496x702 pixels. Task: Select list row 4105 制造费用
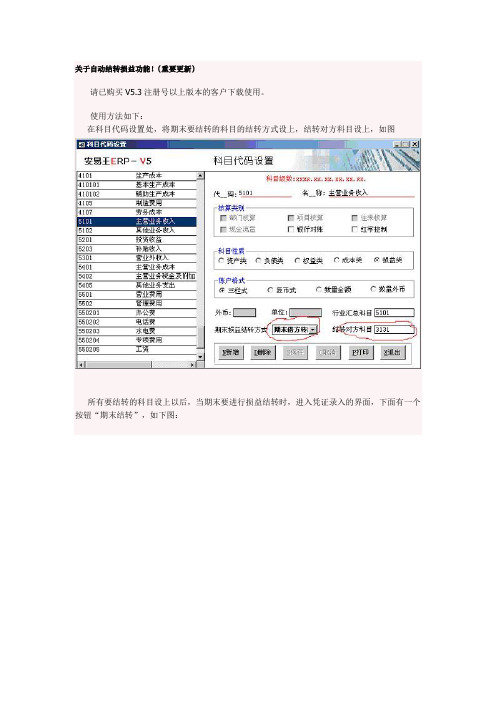coord(137,203)
